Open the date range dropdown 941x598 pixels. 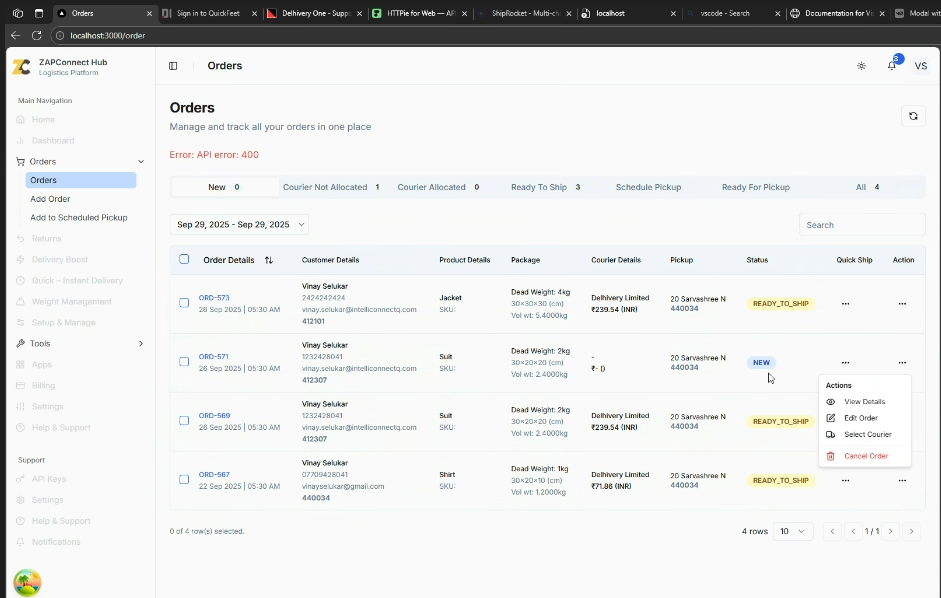tap(239, 225)
